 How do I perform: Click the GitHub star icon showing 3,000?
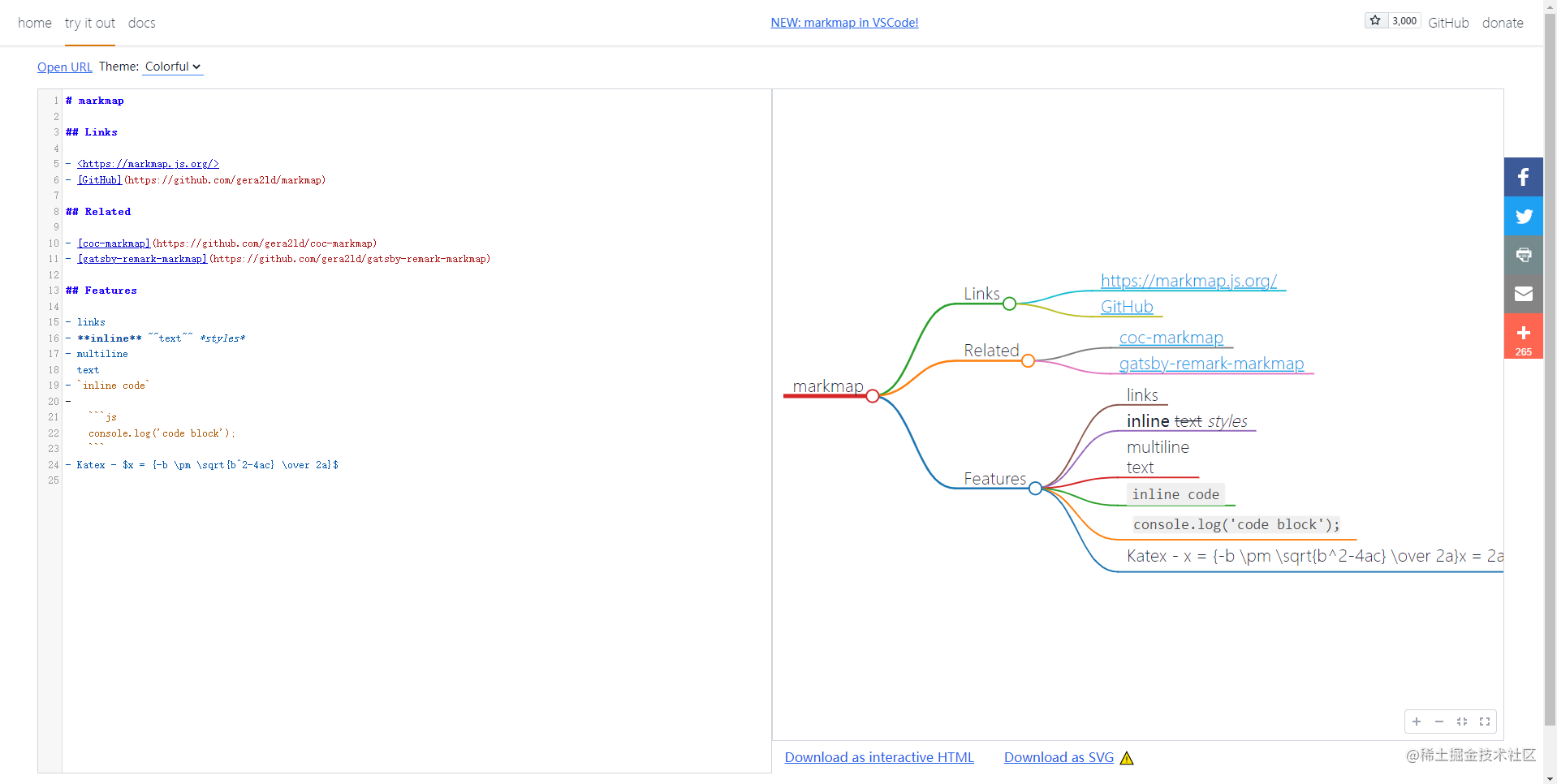click(x=1374, y=19)
